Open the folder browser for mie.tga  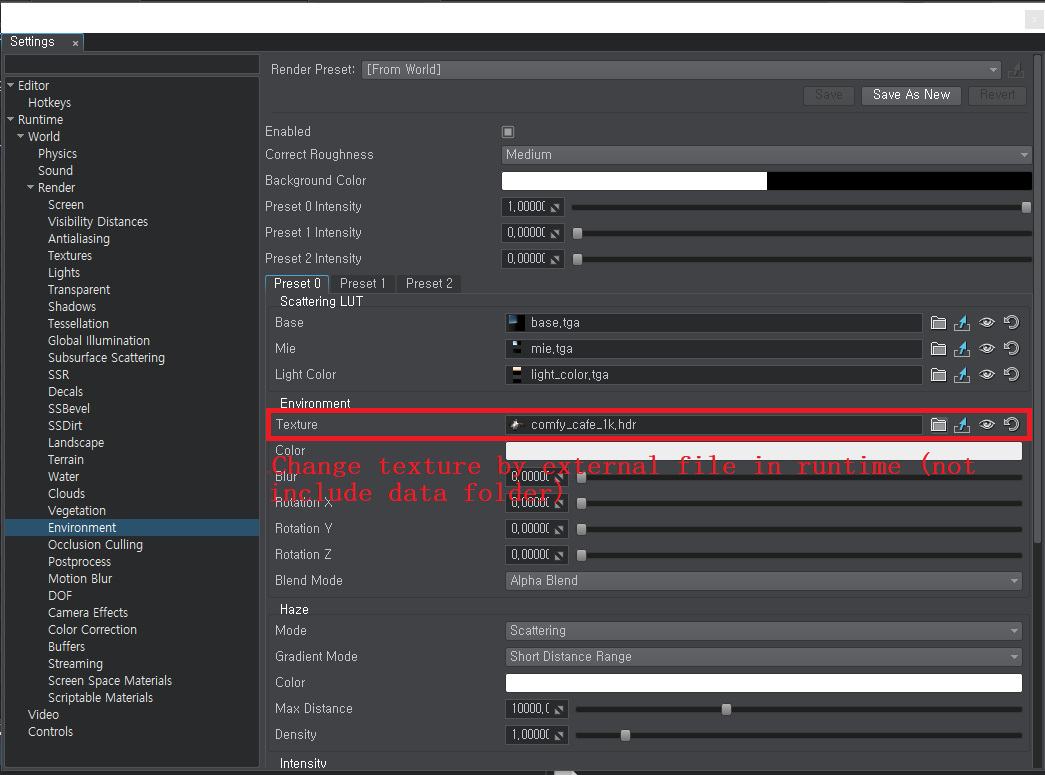point(938,348)
